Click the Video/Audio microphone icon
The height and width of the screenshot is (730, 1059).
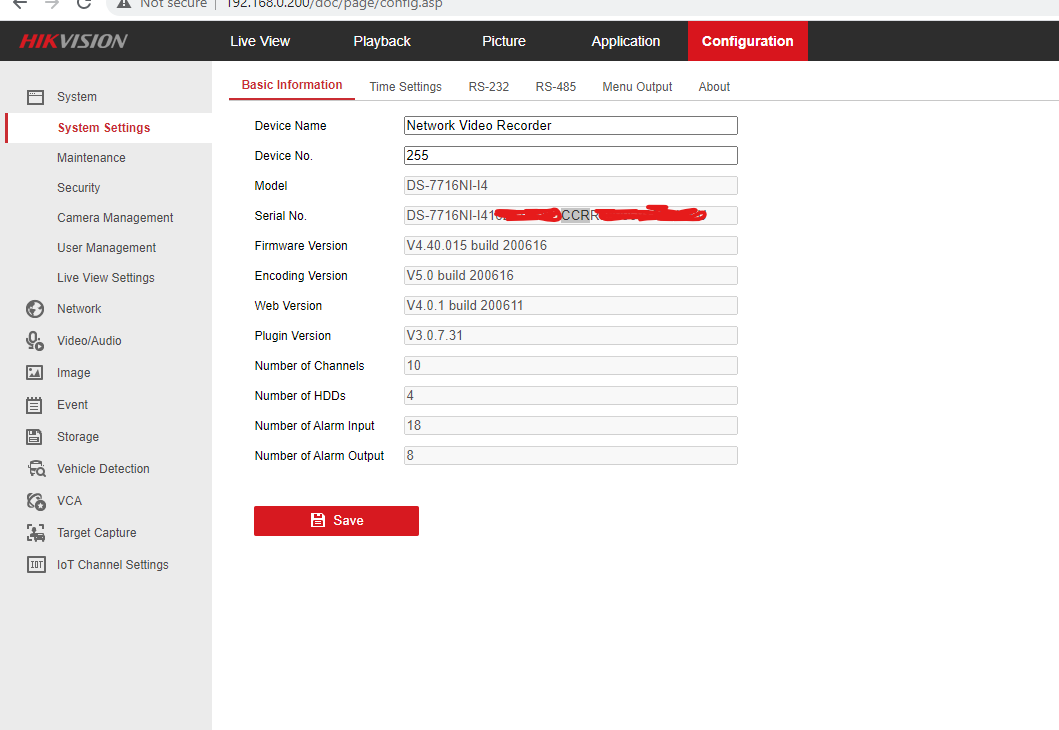tap(35, 341)
